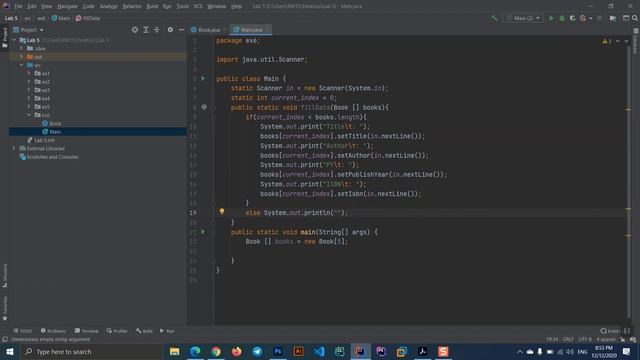This screenshot has height=360, width=640.
Task: Open the Problems tool window
Action: point(53,331)
